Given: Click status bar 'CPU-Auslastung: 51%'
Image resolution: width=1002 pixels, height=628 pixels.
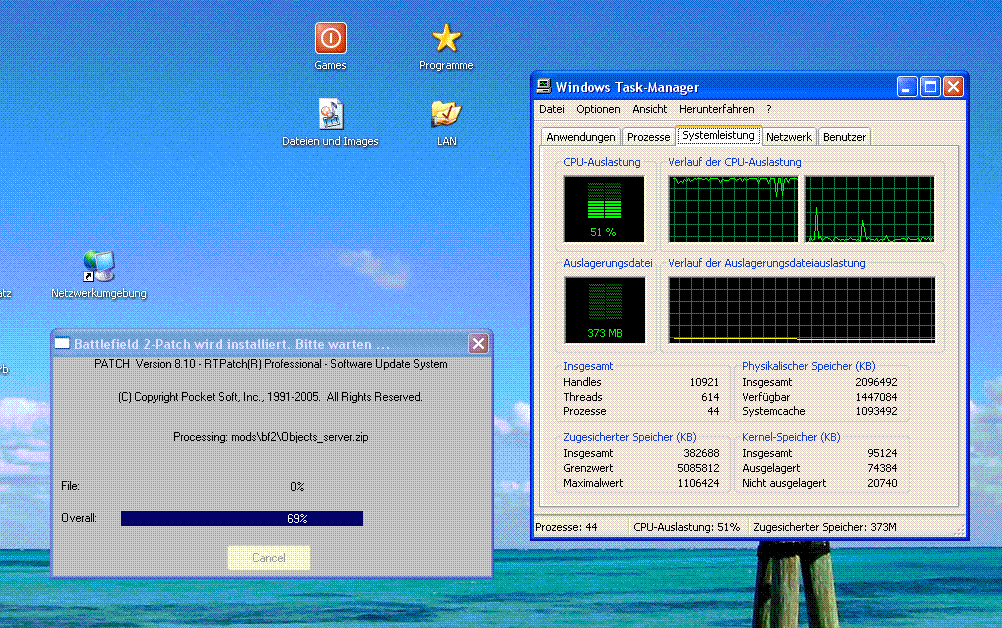Looking at the screenshot, I should click(686, 527).
